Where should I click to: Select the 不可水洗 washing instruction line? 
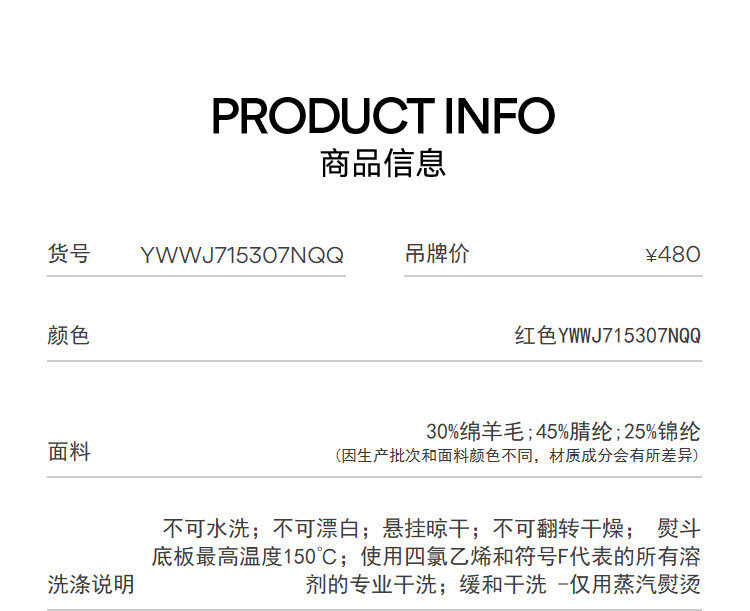tap(431, 529)
